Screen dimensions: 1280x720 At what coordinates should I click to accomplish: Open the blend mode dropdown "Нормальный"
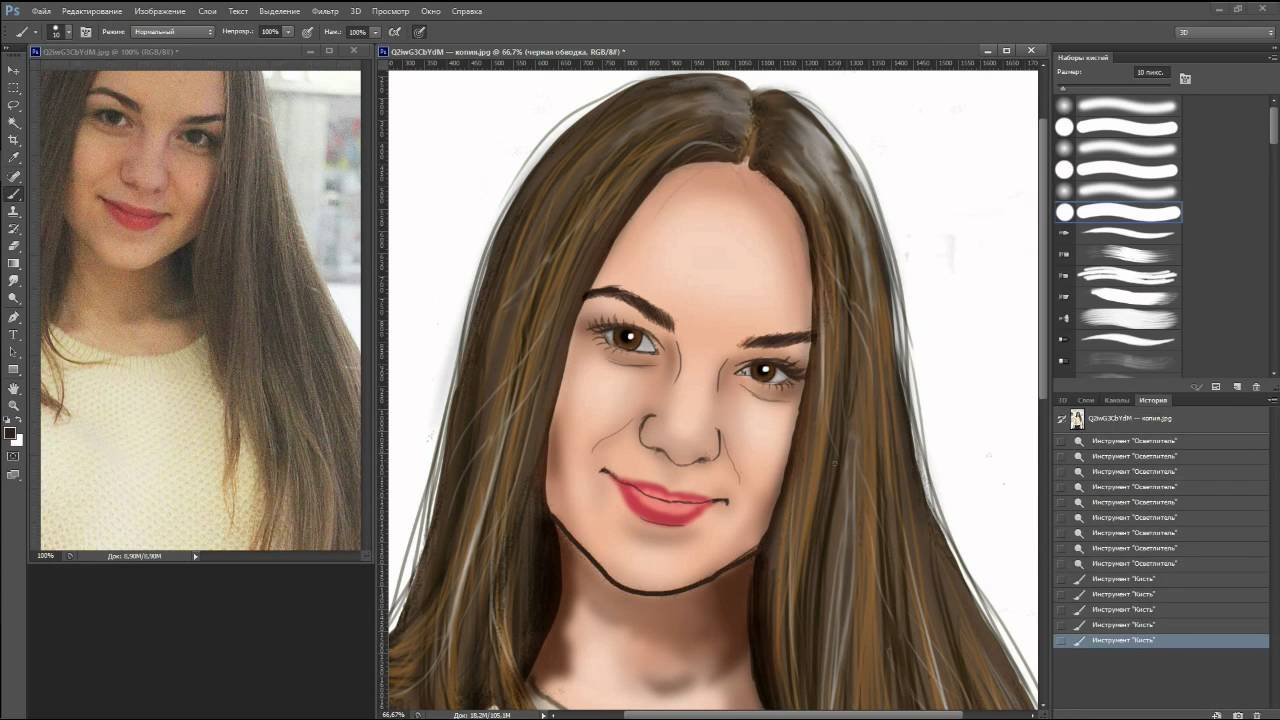[172, 32]
